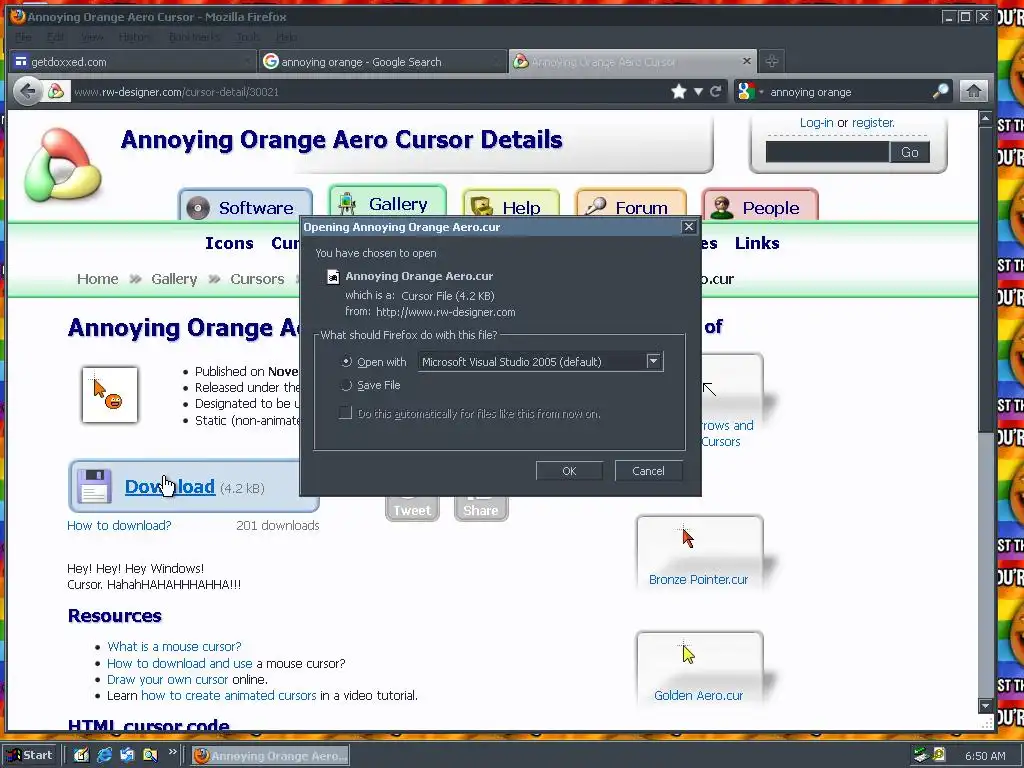This screenshot has height=768, width=1024.
Task: Cancel the file opening dialog
Action: click(x=648, y=471)
